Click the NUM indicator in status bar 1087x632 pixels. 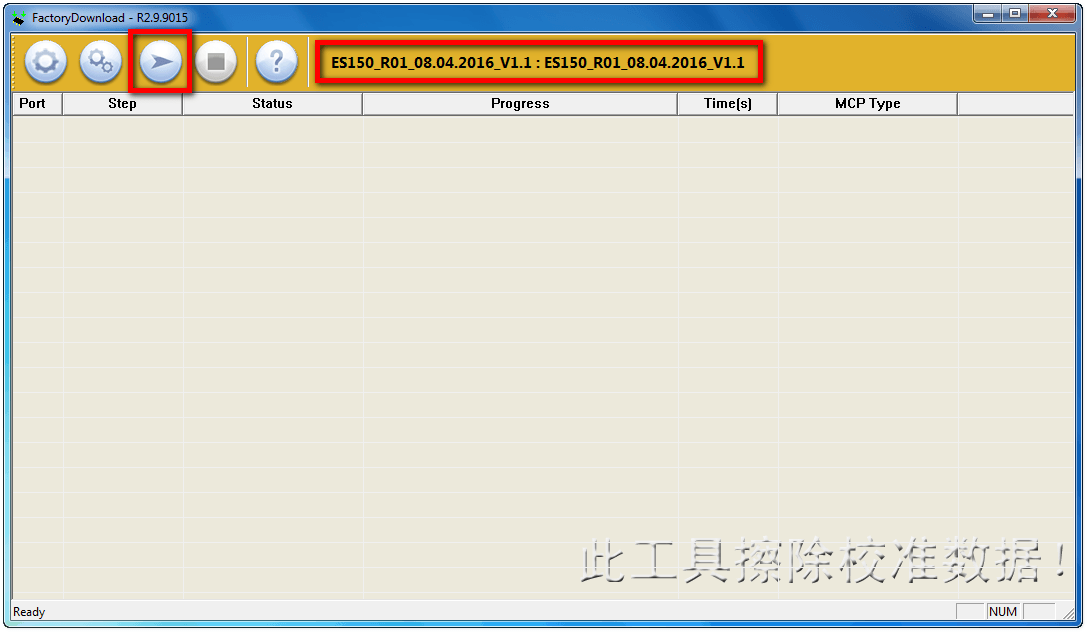(x=1003, y=612)
